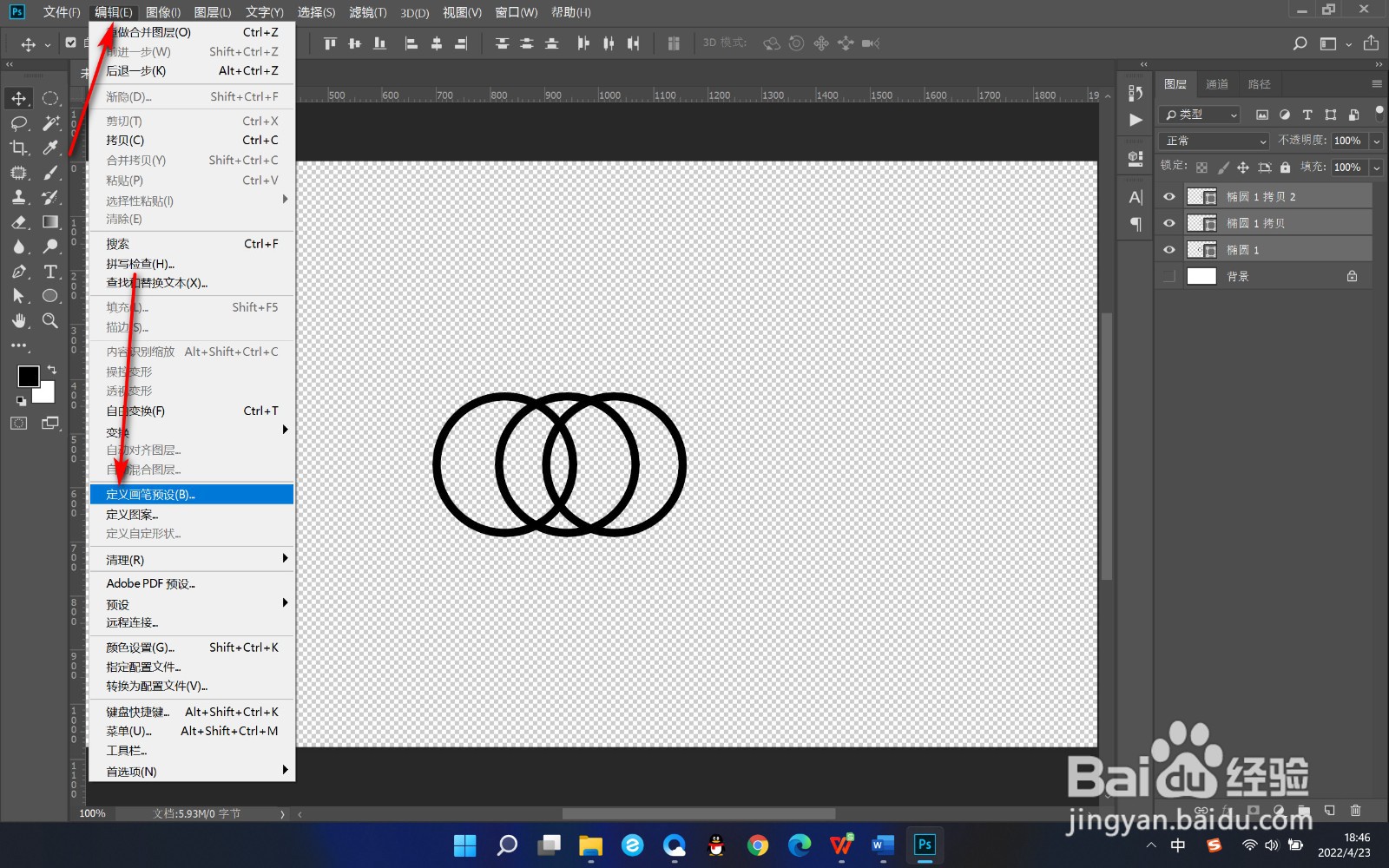This screenshot has height=868, width=1389.
Task: Expand the 首选项(N) submenu
Action: (192, 772)
